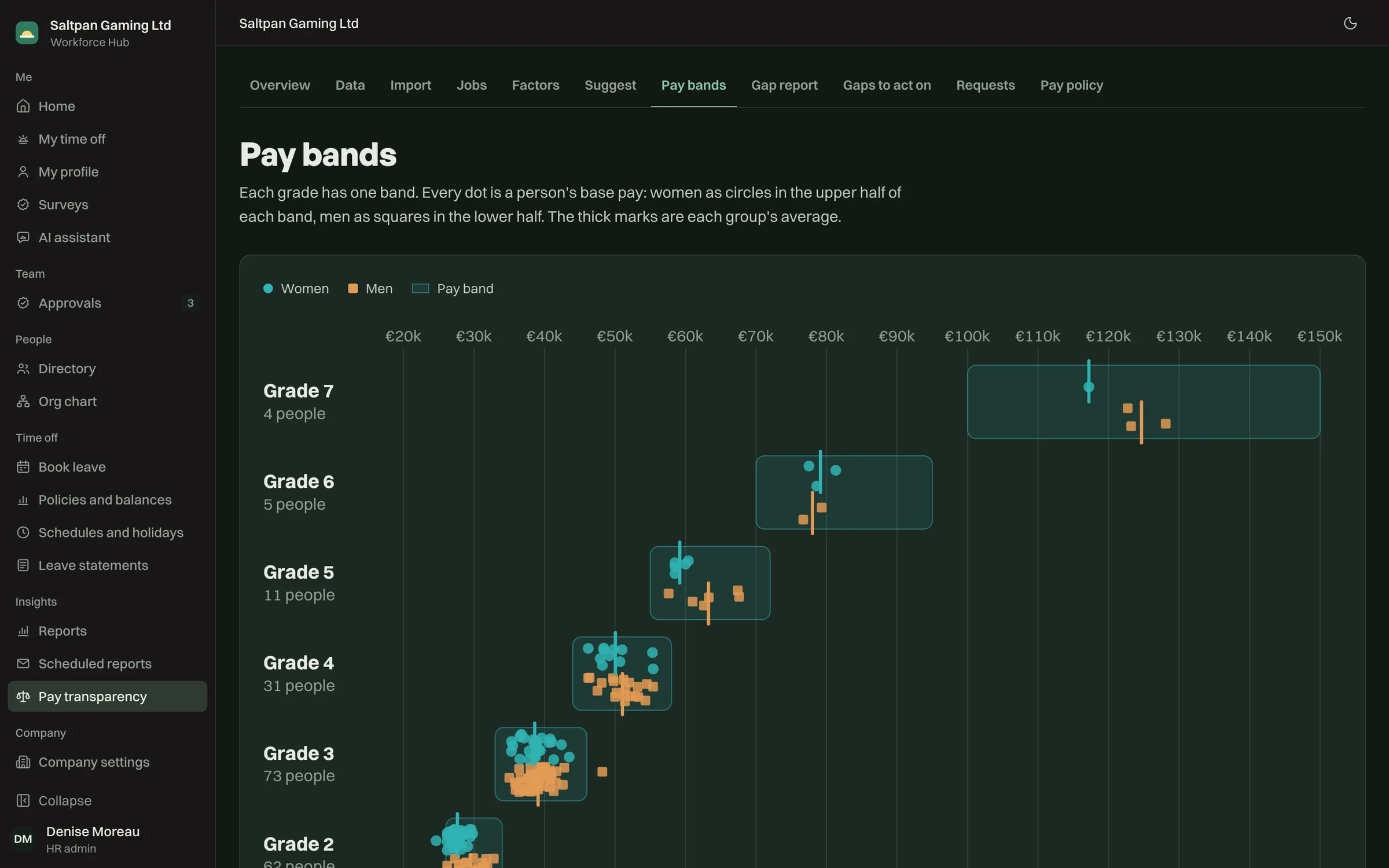This screenshot has width=1389, height=868.
Task: Click the Grade 7 women's average dot
Action: tap(1089, 387)
